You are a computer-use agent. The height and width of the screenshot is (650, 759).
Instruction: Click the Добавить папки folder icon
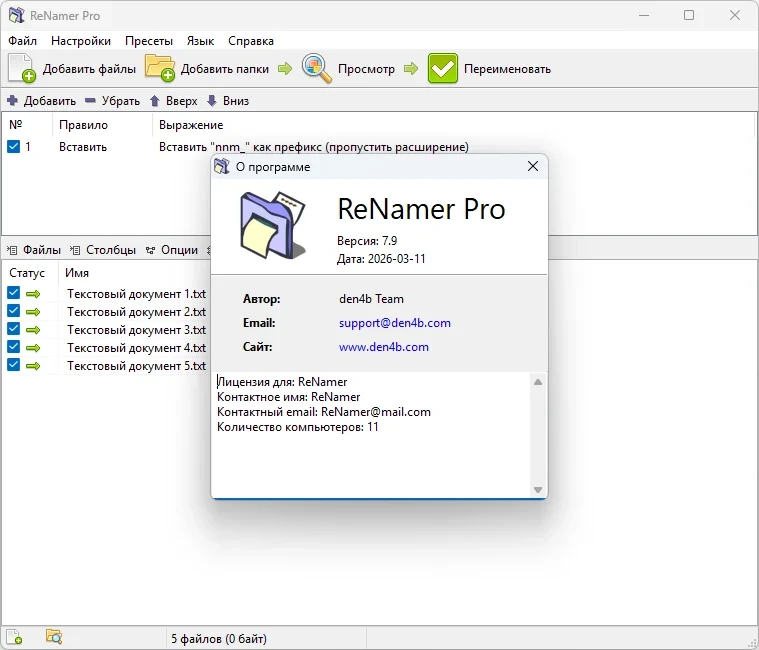[x=160, y=68]
